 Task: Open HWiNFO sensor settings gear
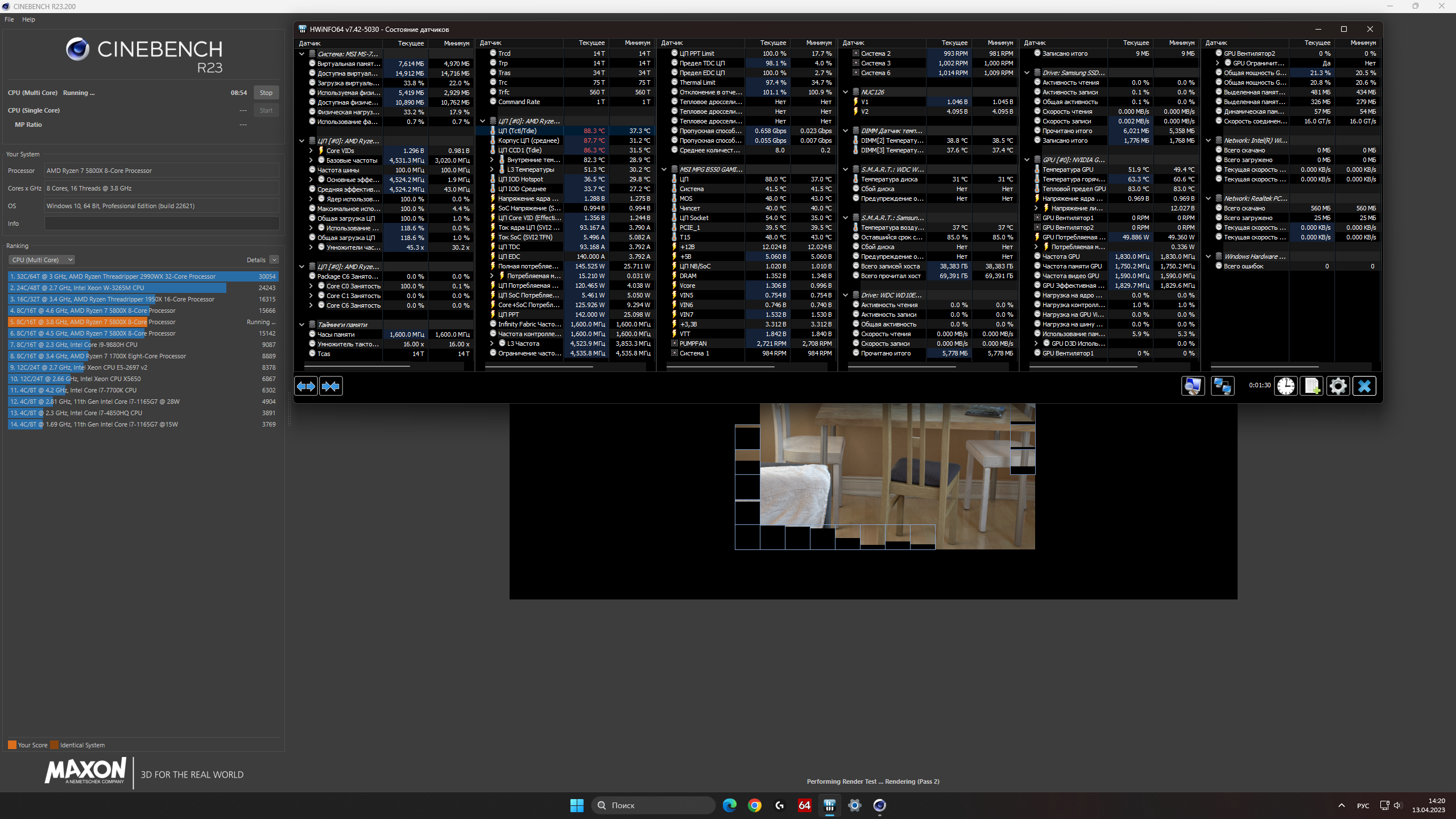click(x=1338, y=386)
